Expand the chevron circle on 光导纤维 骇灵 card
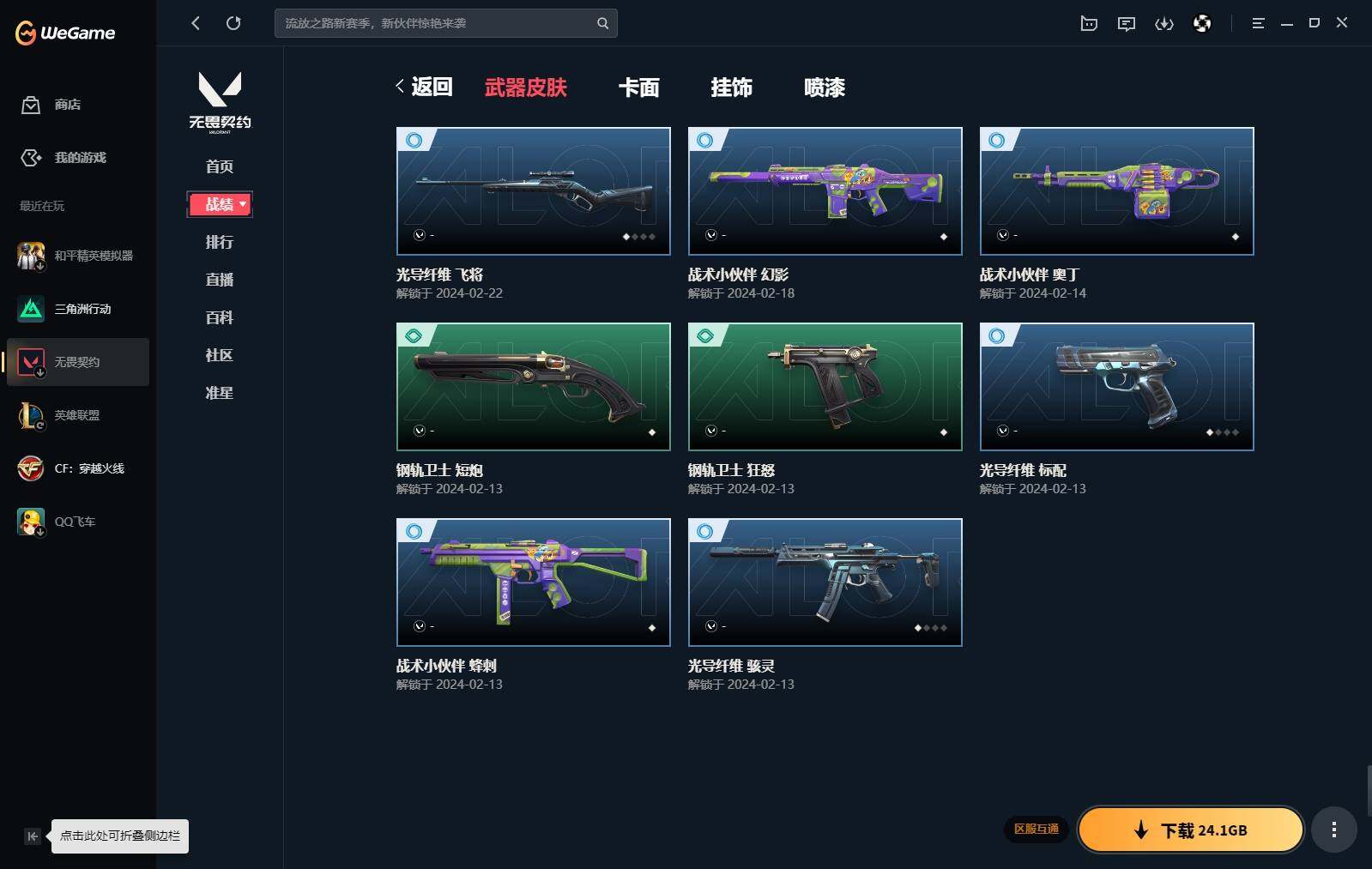 [711, 626]
